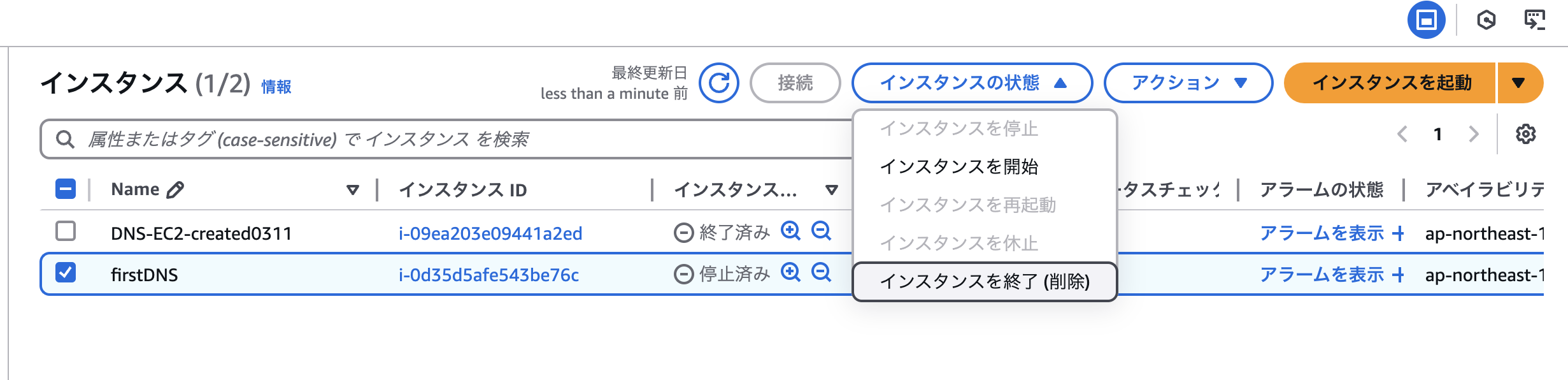
Task: Refresh the instances list
Action: click(x=718, y=83)
